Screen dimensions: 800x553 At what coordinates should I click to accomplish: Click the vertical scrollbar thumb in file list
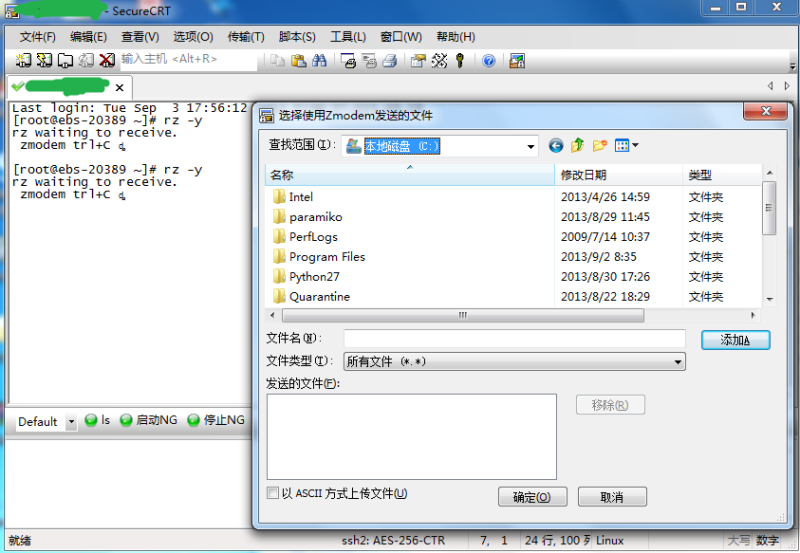(769, 207)
